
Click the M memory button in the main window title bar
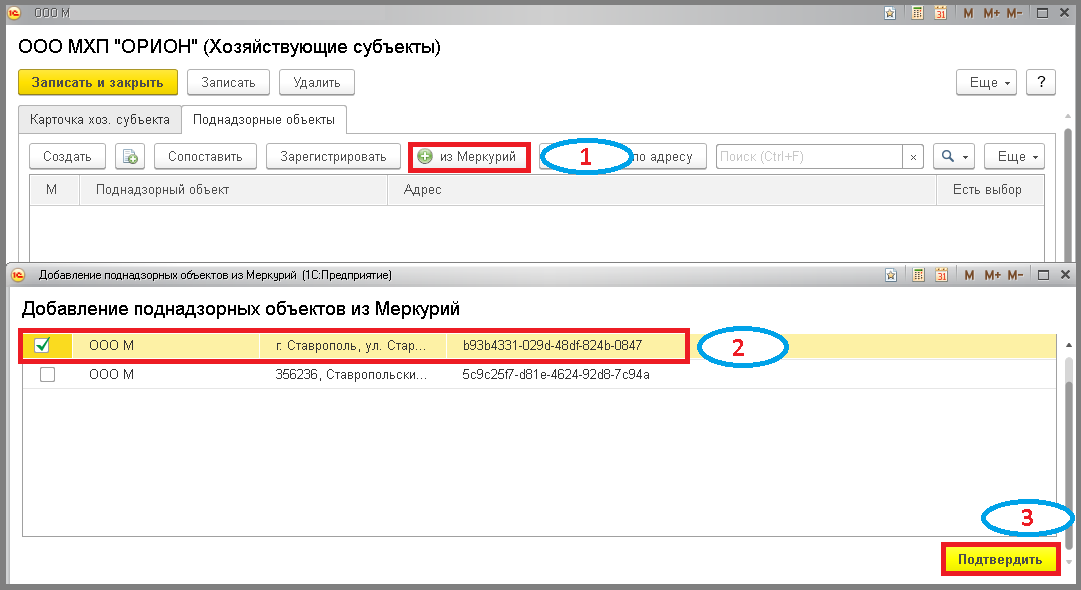point(969,13)
